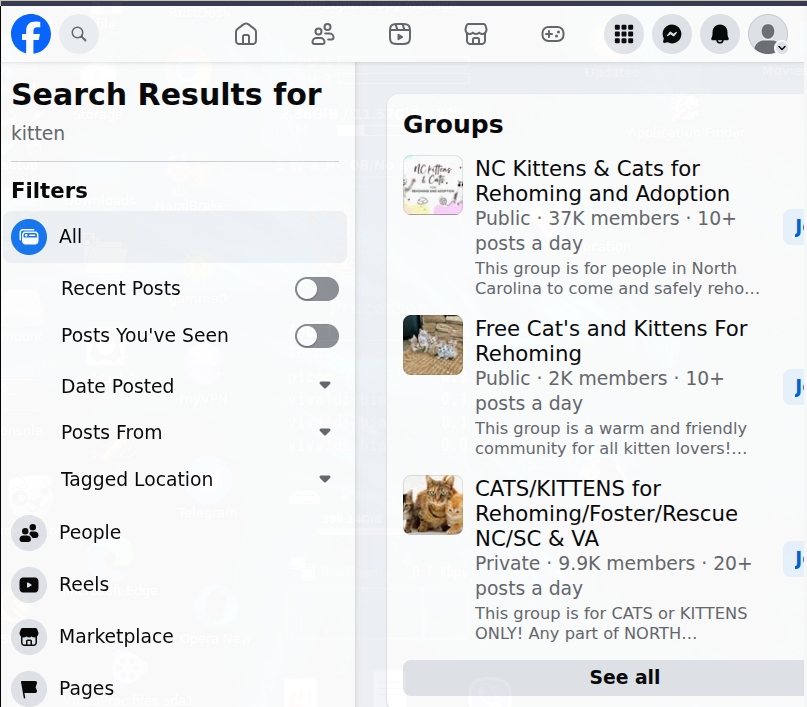The image size is (807, 707).
Task: Join the NC Kittens & Cats group
Action: coord(795,227)
